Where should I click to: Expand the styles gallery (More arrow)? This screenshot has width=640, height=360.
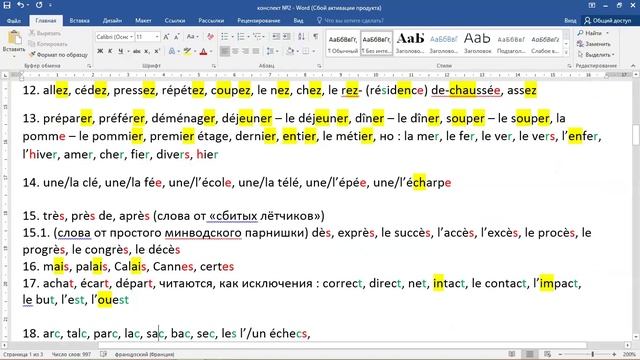(x=566, y=52)
